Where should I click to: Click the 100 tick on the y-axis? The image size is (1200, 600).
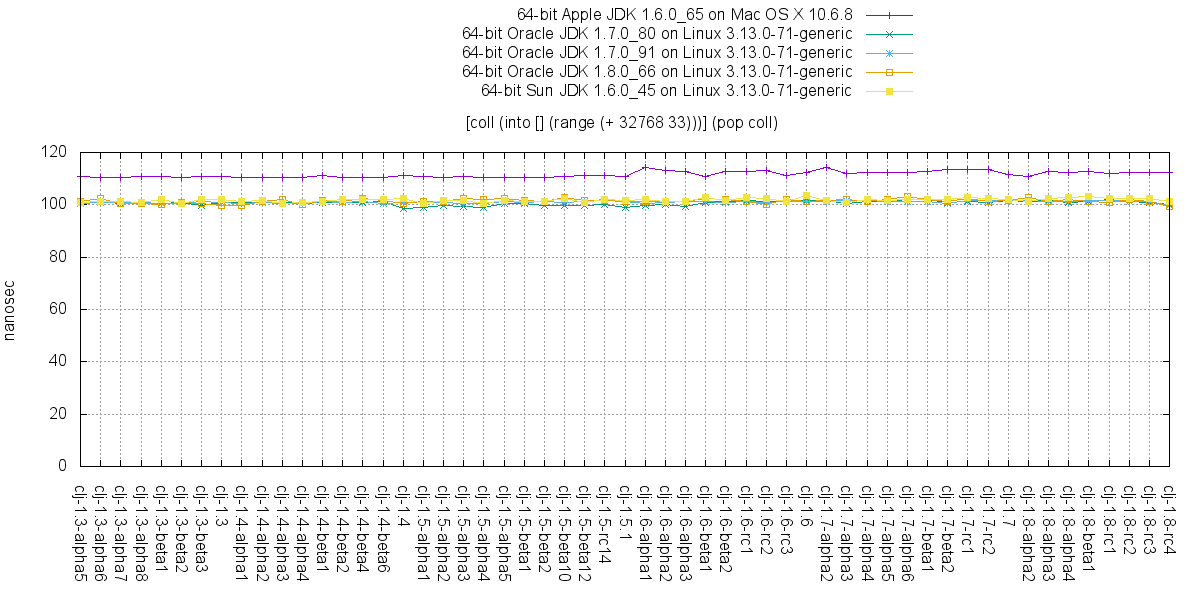54,205
